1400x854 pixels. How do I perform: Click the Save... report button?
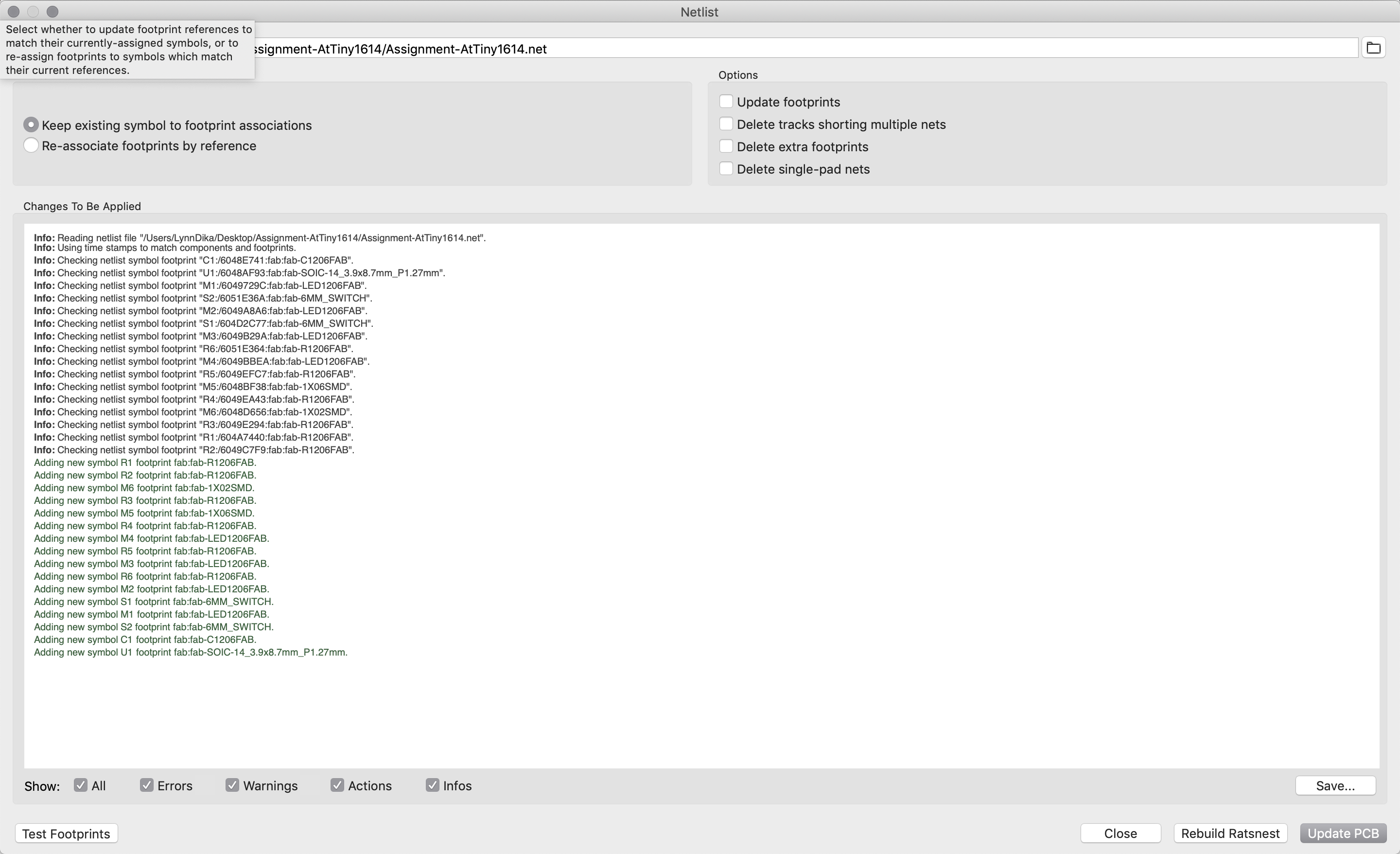[x=1335, y=785]
